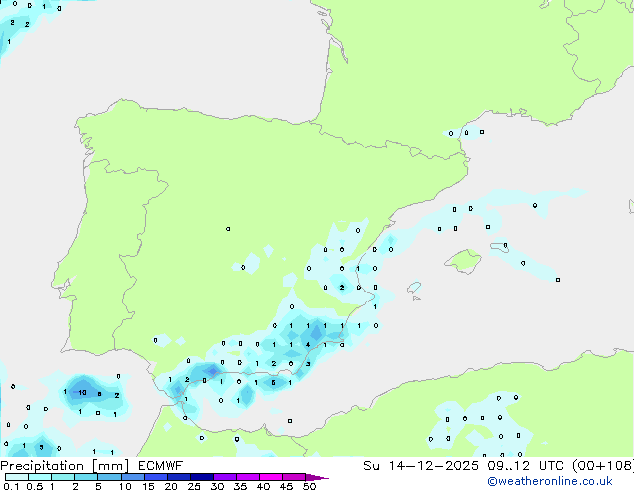The height and width of the screenshot is (490, 634).
Task: Select the 10–15 mm legend color box
Action: [x=133, y=477]
